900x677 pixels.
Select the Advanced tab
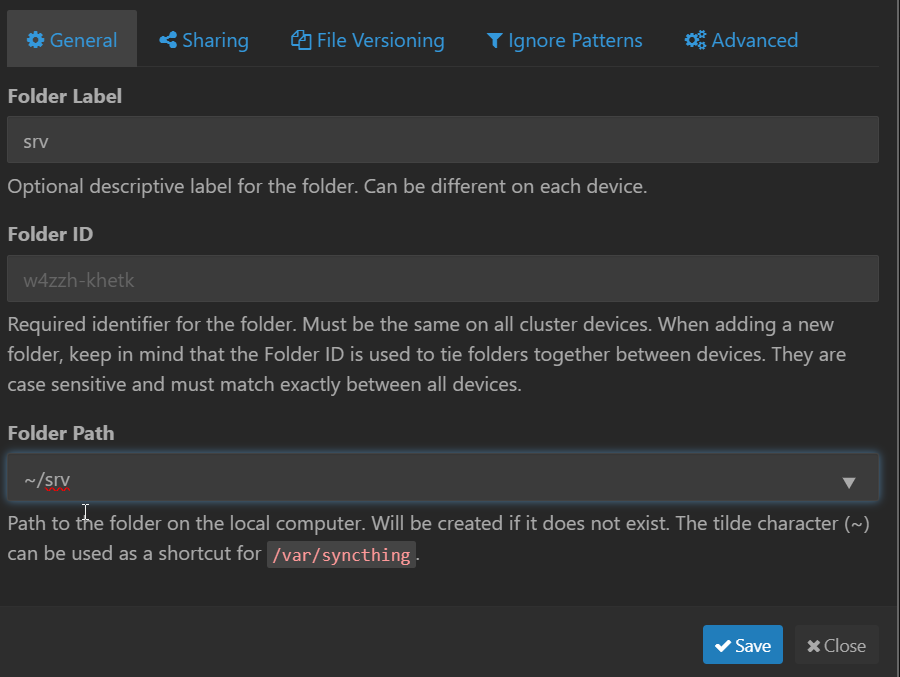[x=740, y=40]
